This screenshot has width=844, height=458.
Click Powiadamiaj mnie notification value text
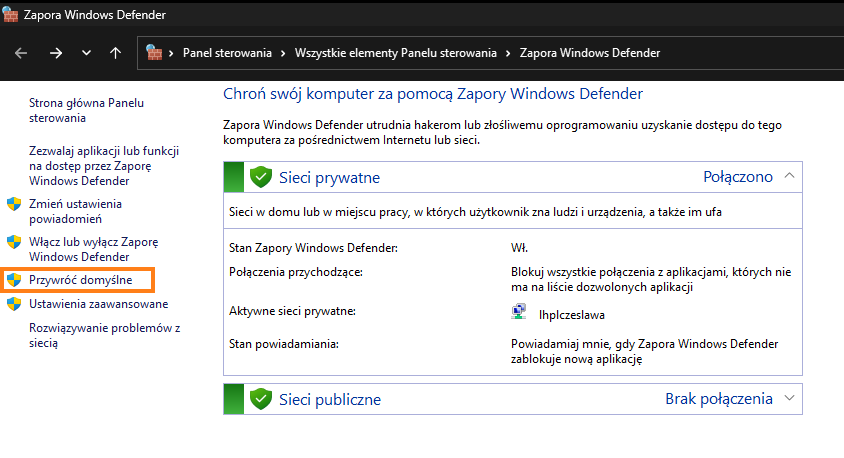pos(644,351)
